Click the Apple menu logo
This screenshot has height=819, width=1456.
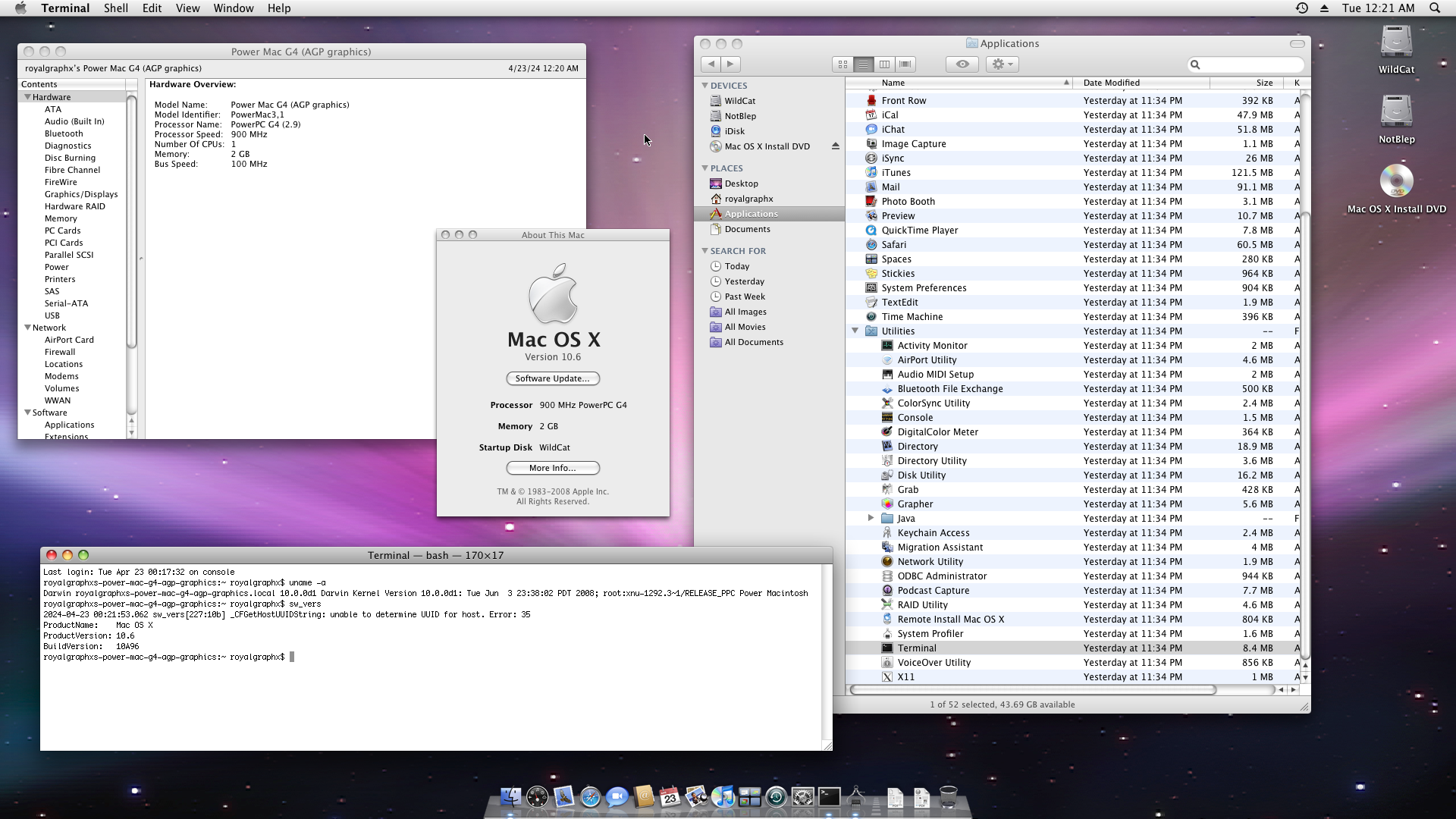click(x=20, y=8)
